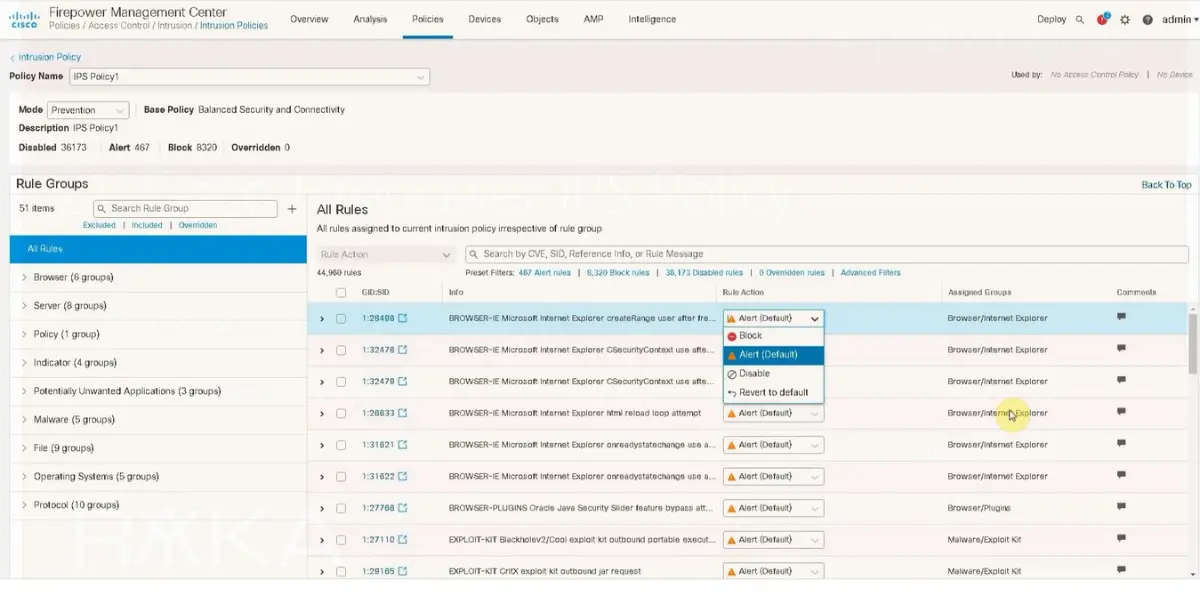Viewport: 1200px width, 600px height.
Task: Open external link icon for SID 1:27110
Action: 403,540
